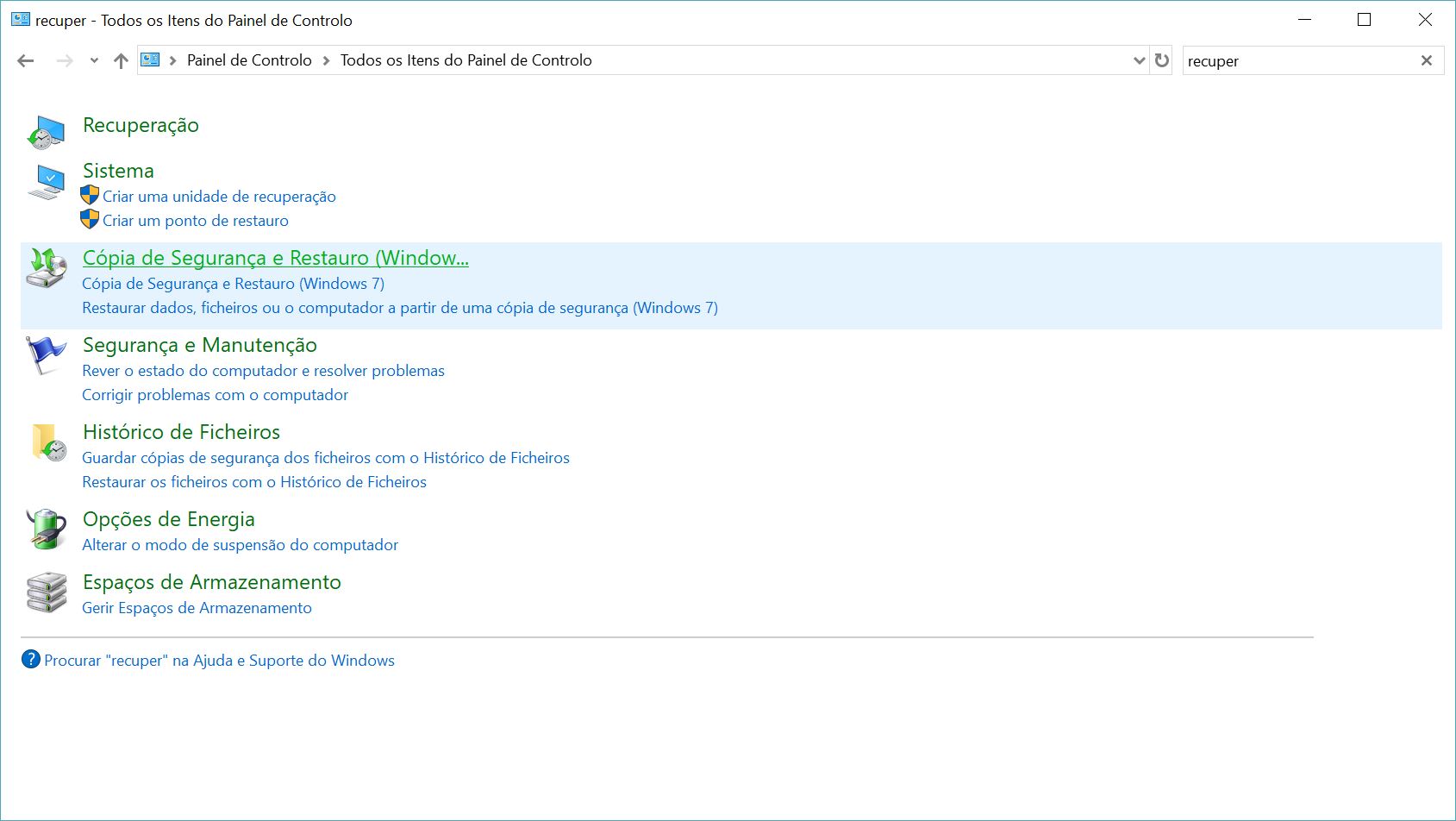Click Procurar "recuper" na Ajuda e Suporte link
The image size is (1456, 821).
tap(219, 661)
